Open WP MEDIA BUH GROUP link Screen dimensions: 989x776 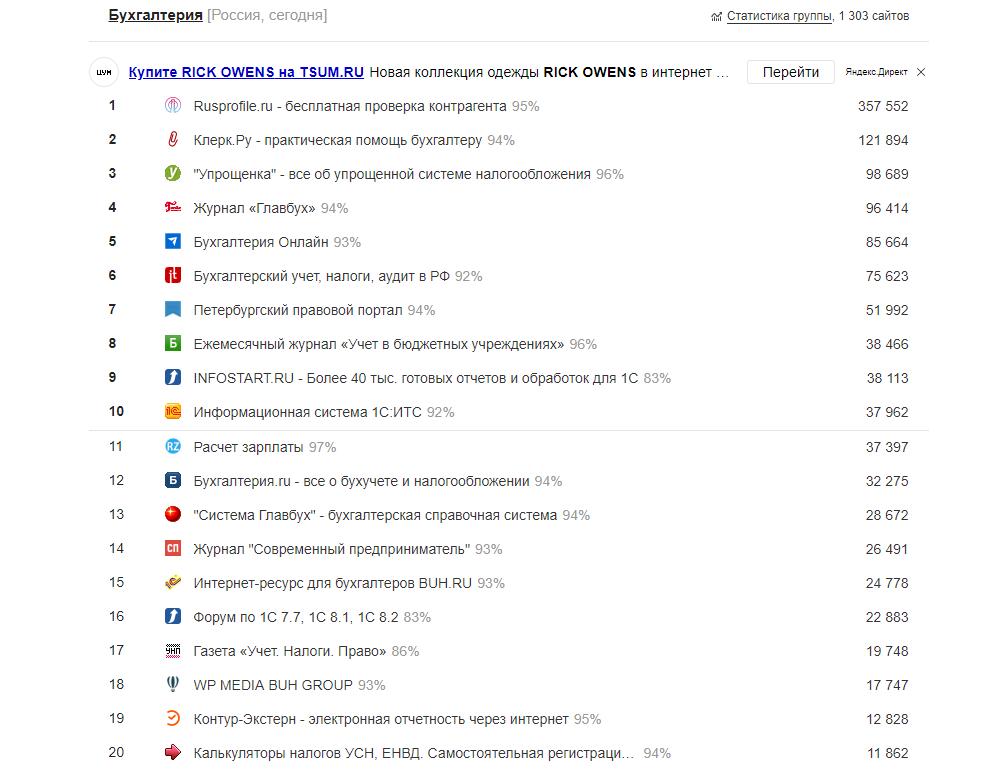pos(273,685)
